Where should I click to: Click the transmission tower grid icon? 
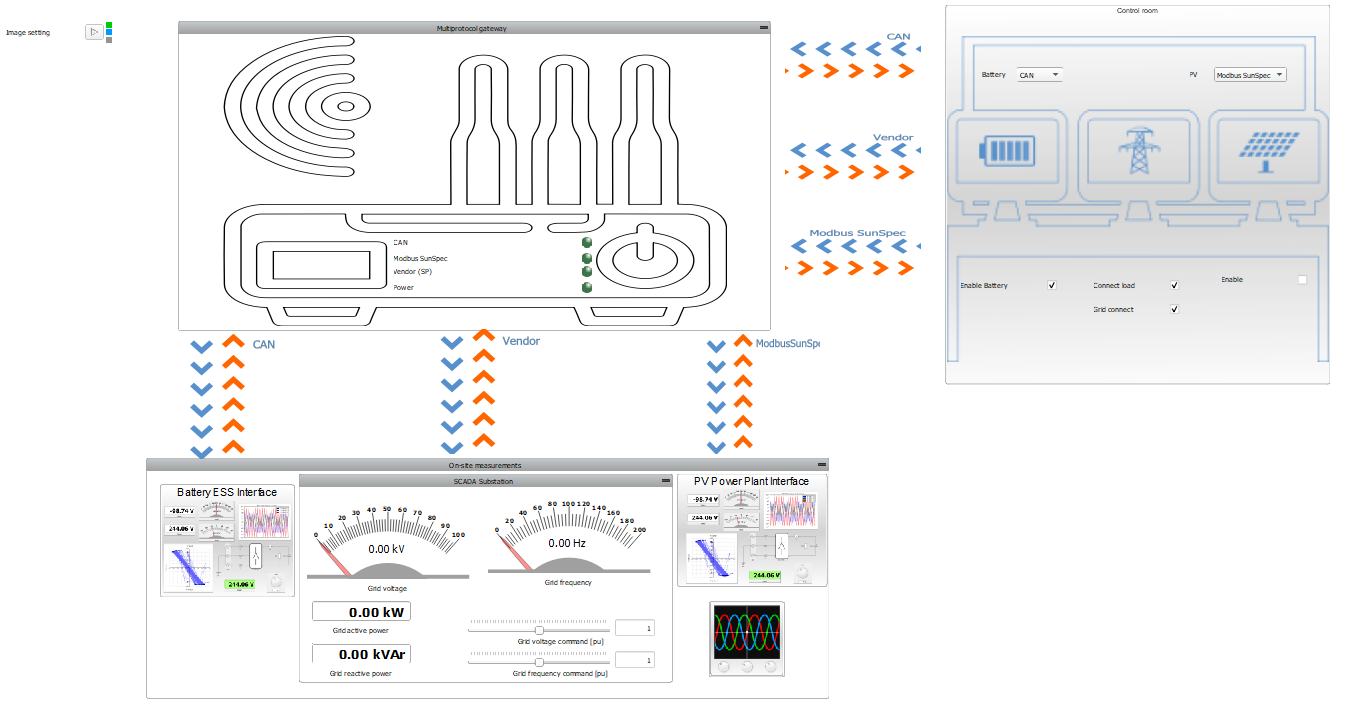click(1137, 151)
